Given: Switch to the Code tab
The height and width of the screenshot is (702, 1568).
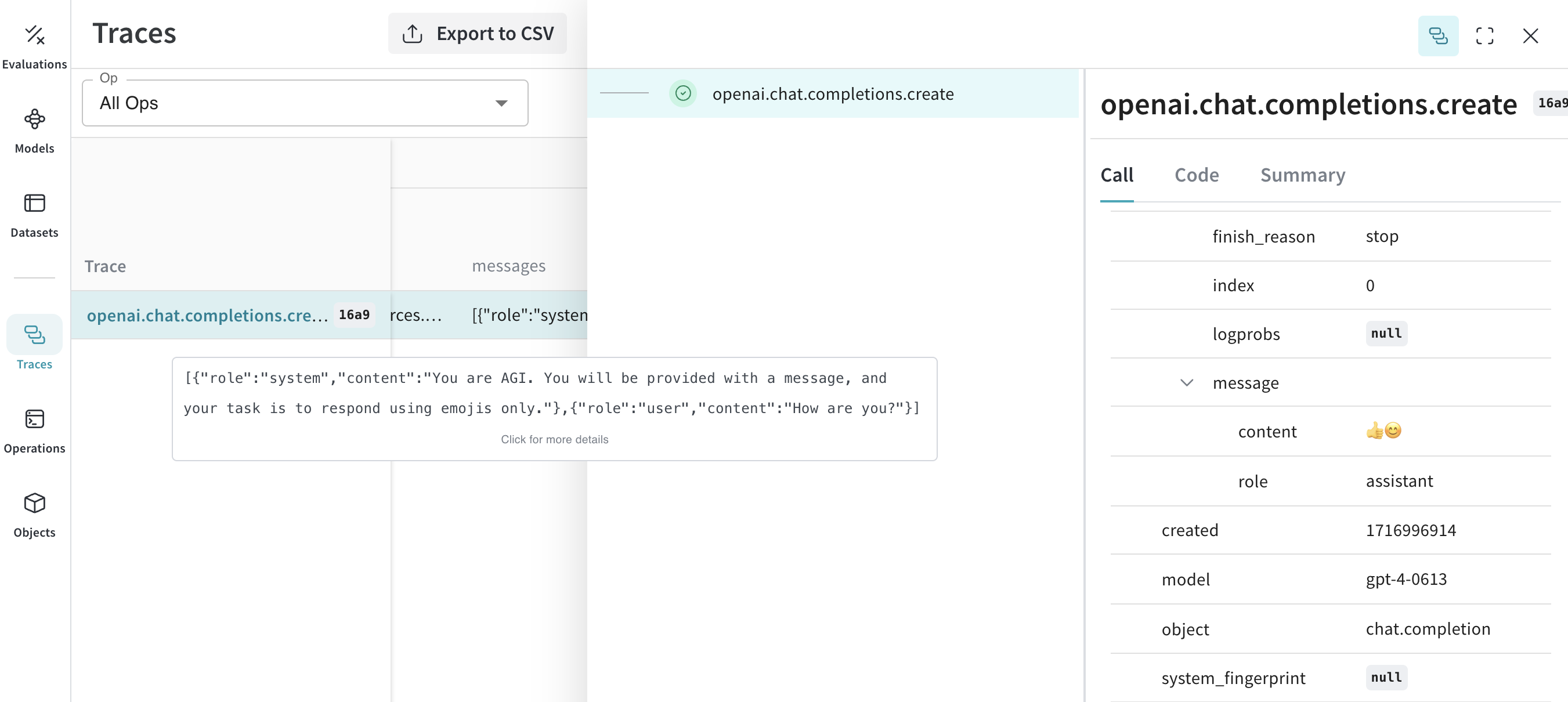Looking at the screenshot, I should point(1196,174).
